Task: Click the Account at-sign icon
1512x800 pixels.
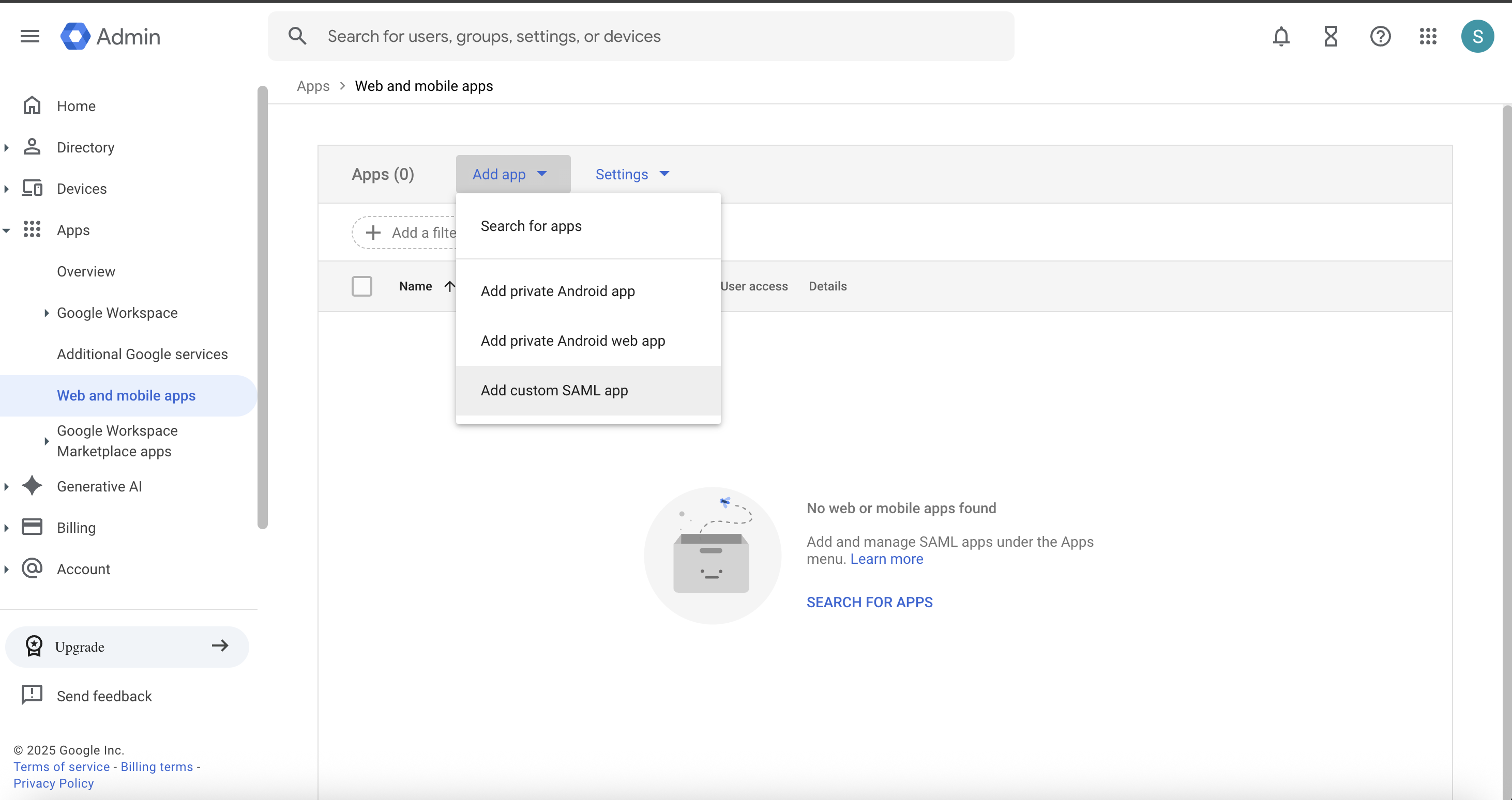Action: [x=32, y=568]
